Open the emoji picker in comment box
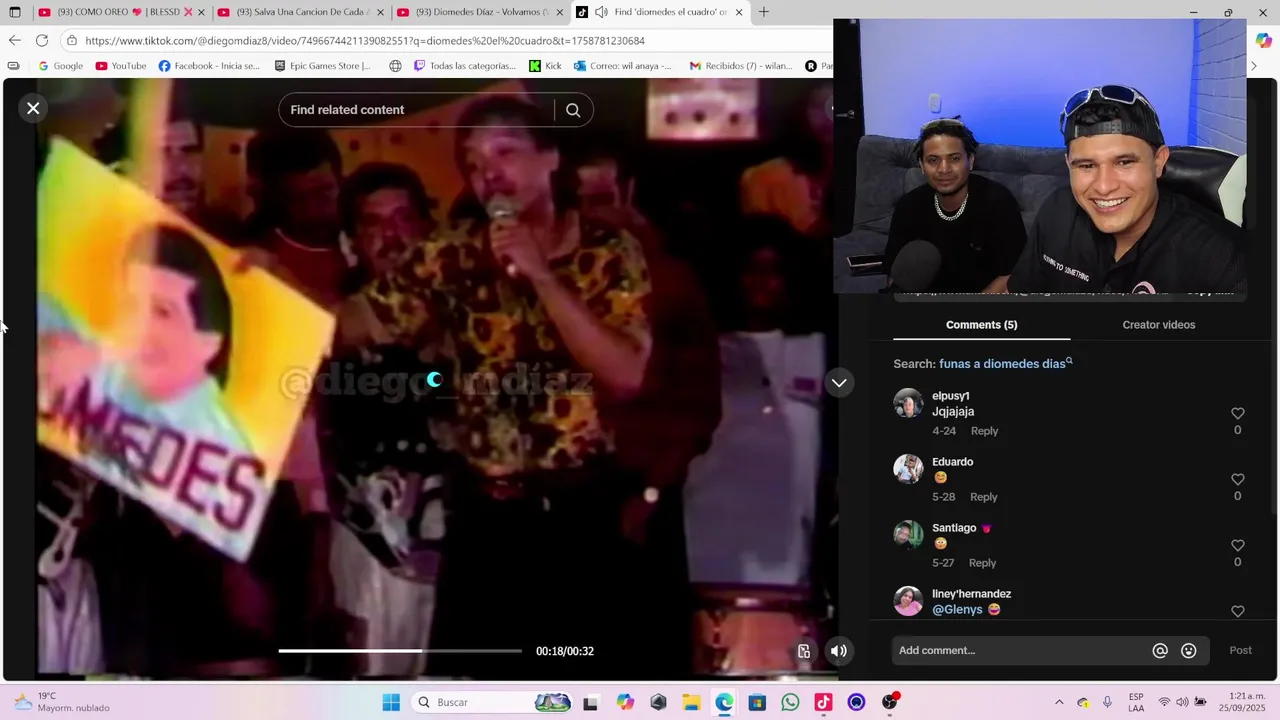1280x720 pixels. [1189, 651]
